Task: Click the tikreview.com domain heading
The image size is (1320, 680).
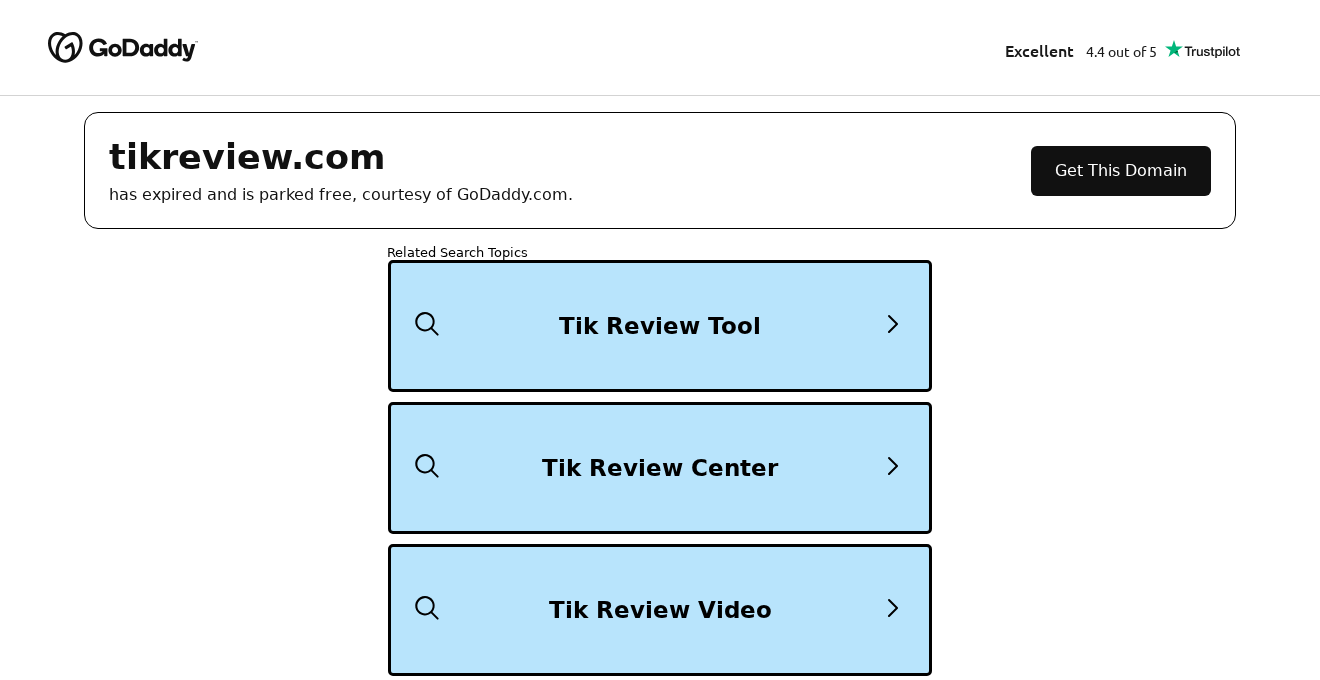Action: (x=247, y=157)
